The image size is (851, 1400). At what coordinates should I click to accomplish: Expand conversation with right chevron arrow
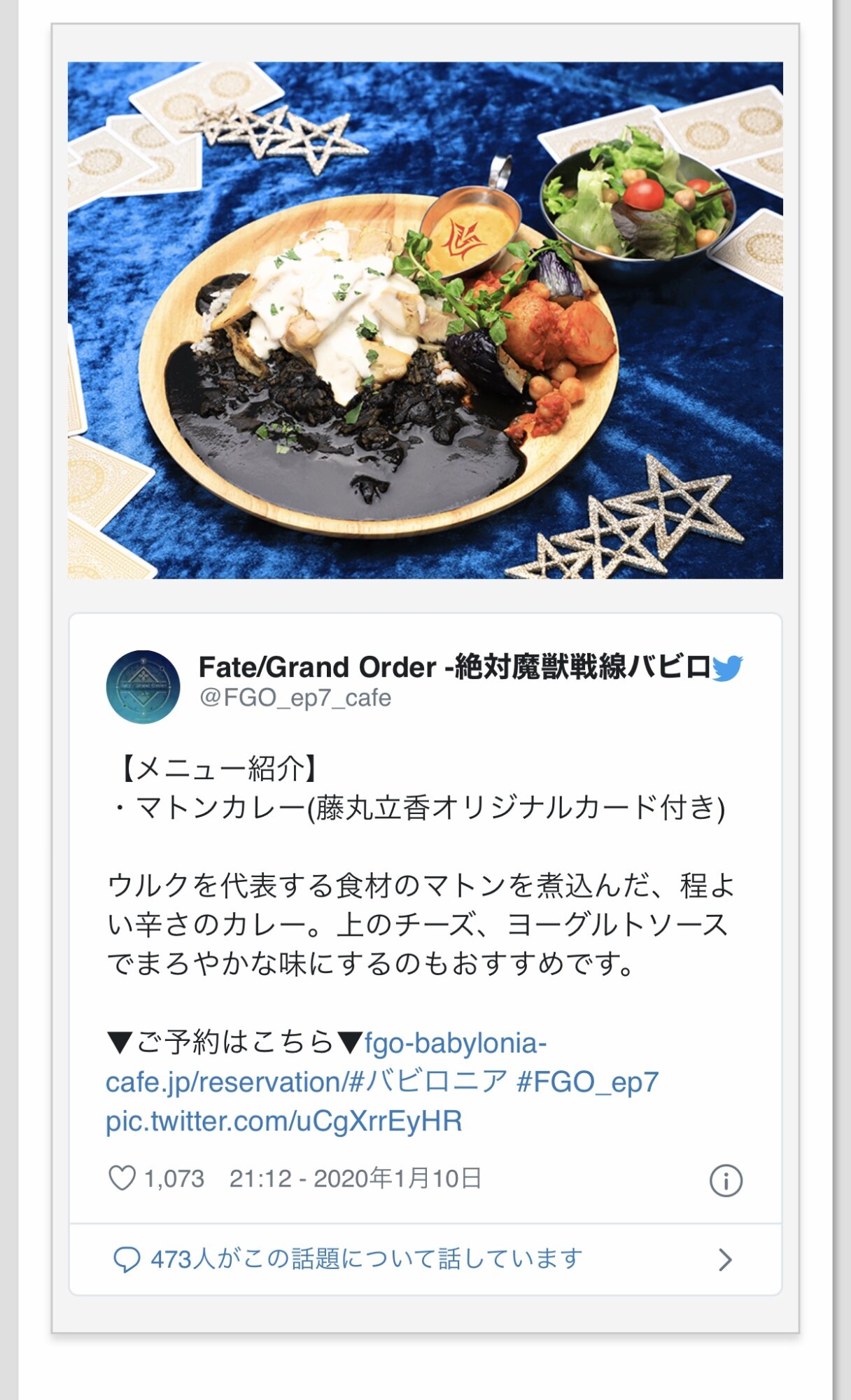[x=726, y=1259]
